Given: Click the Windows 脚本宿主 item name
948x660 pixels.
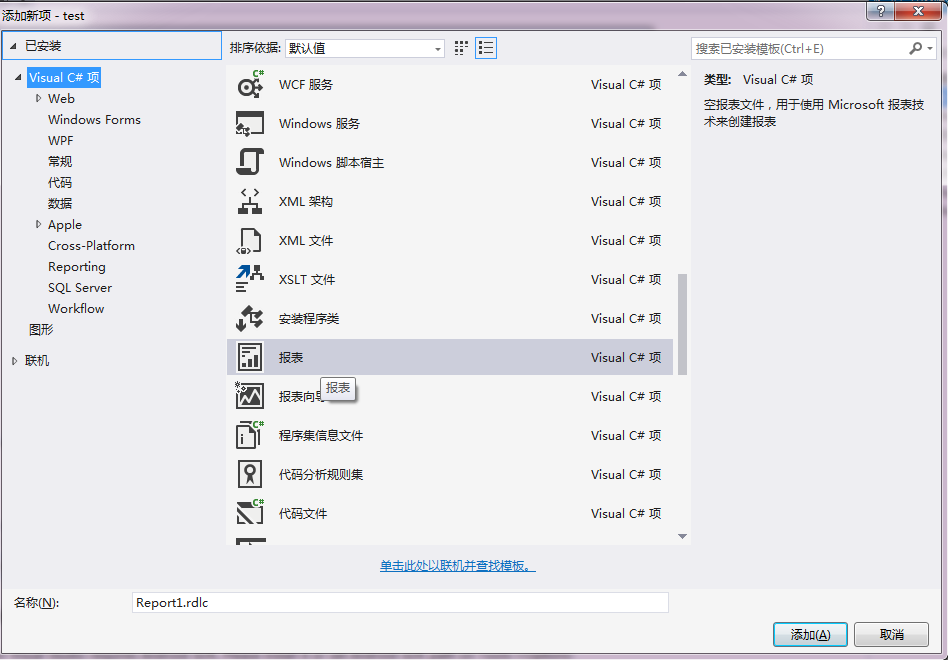Looking at the screenshot, I should 331,163.
